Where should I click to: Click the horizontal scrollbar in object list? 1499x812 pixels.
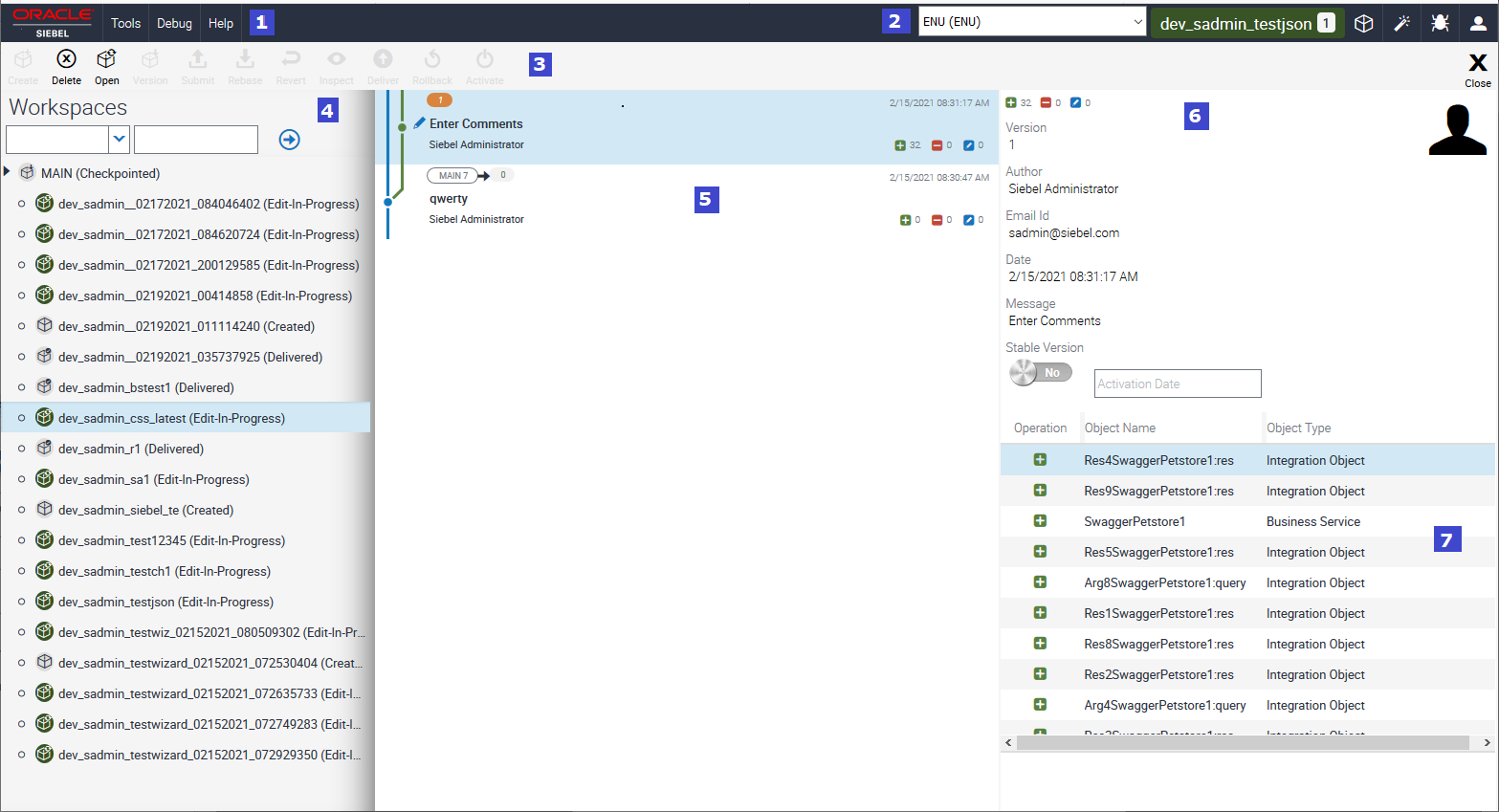1242,742
